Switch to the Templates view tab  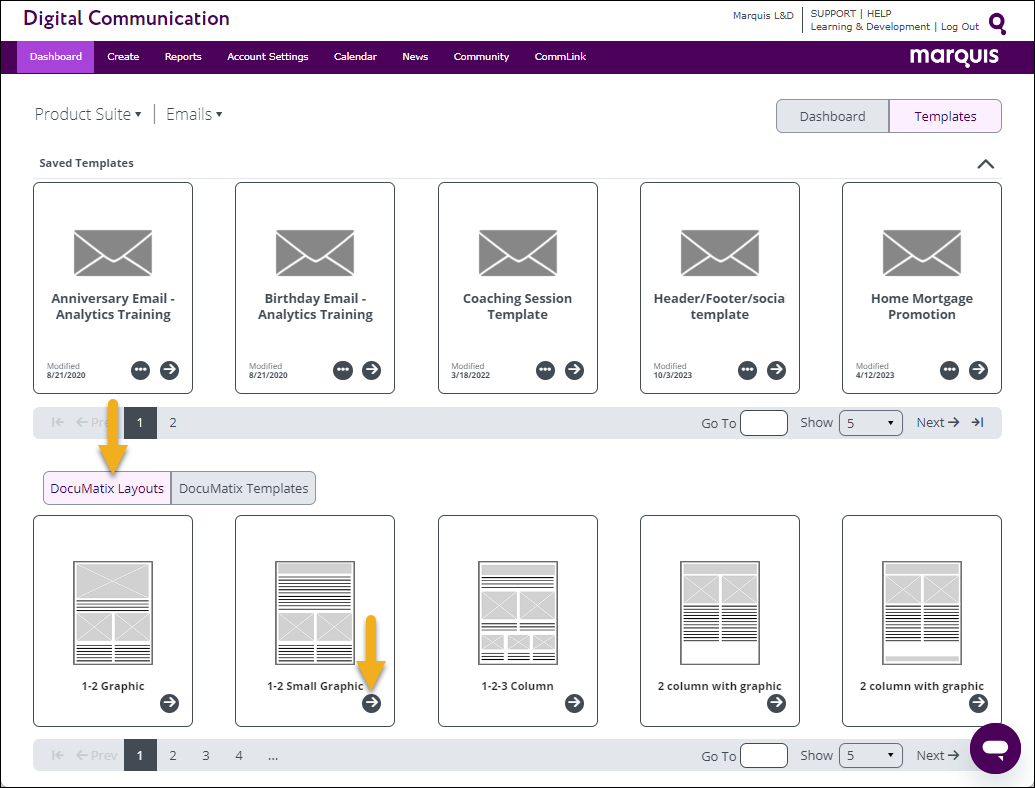coord(945,116)
